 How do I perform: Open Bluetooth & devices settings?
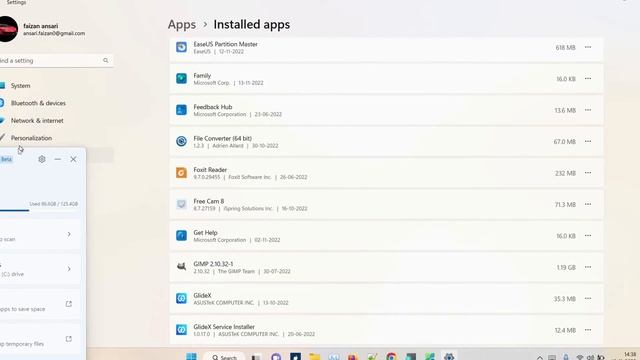pos(38,103)
